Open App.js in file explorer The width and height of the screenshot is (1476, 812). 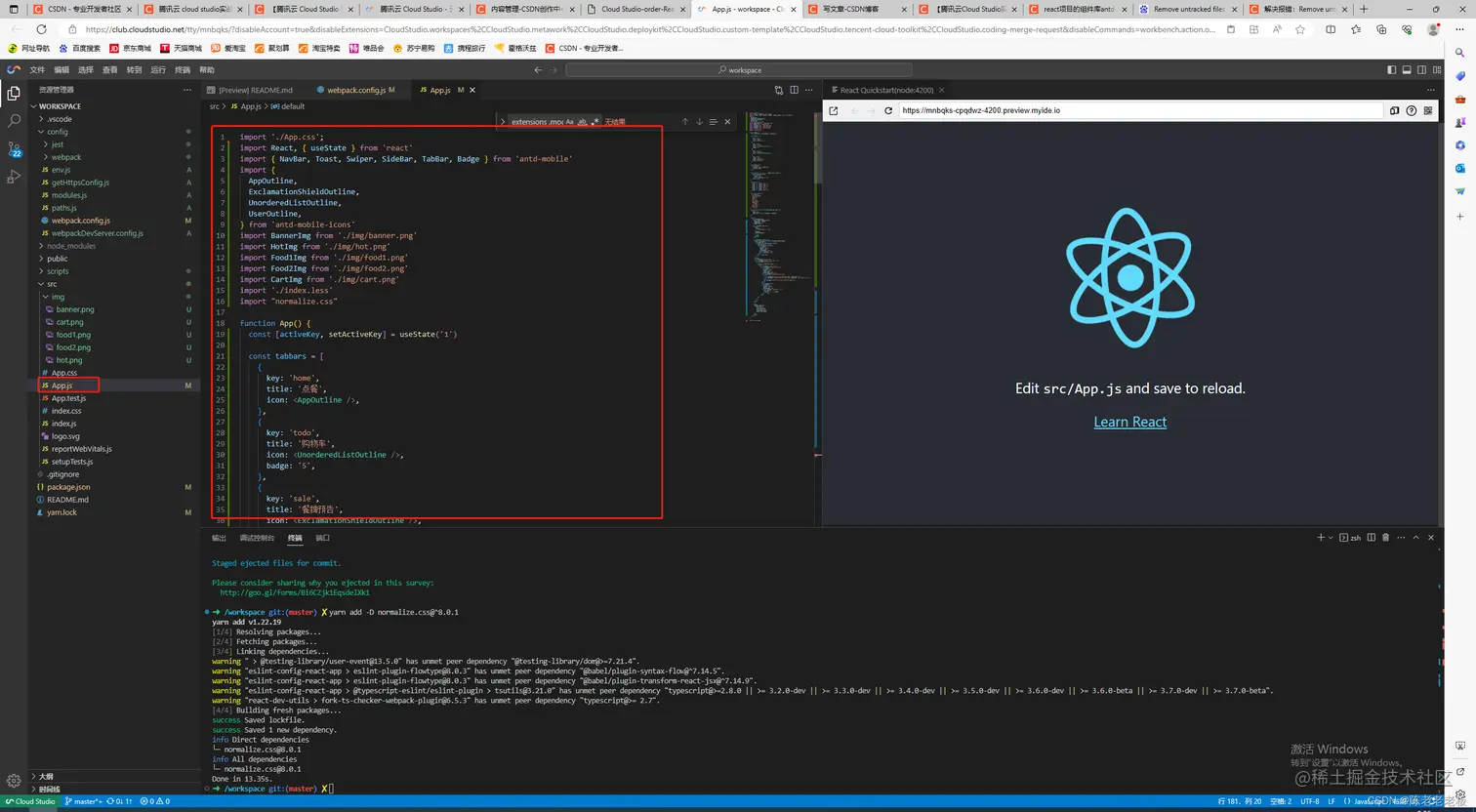(x=115, y=386)
